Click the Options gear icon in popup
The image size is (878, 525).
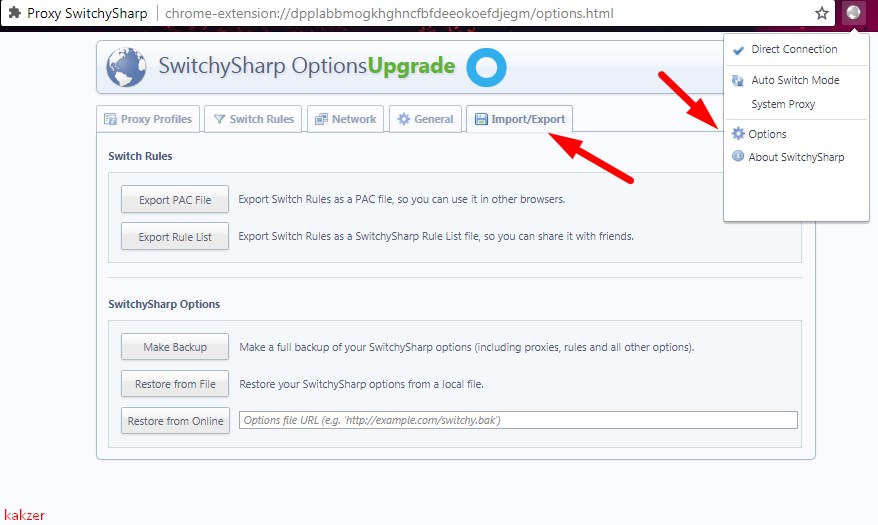click(x=738, y=133)
